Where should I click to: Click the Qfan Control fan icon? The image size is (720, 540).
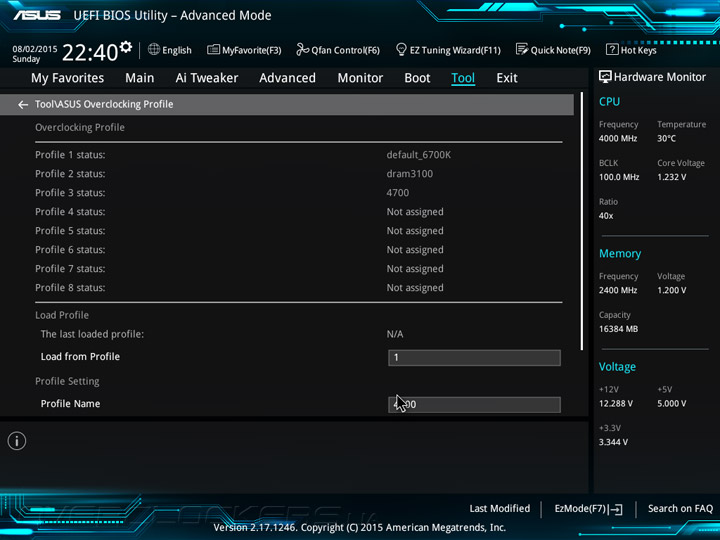pos(302,49)
